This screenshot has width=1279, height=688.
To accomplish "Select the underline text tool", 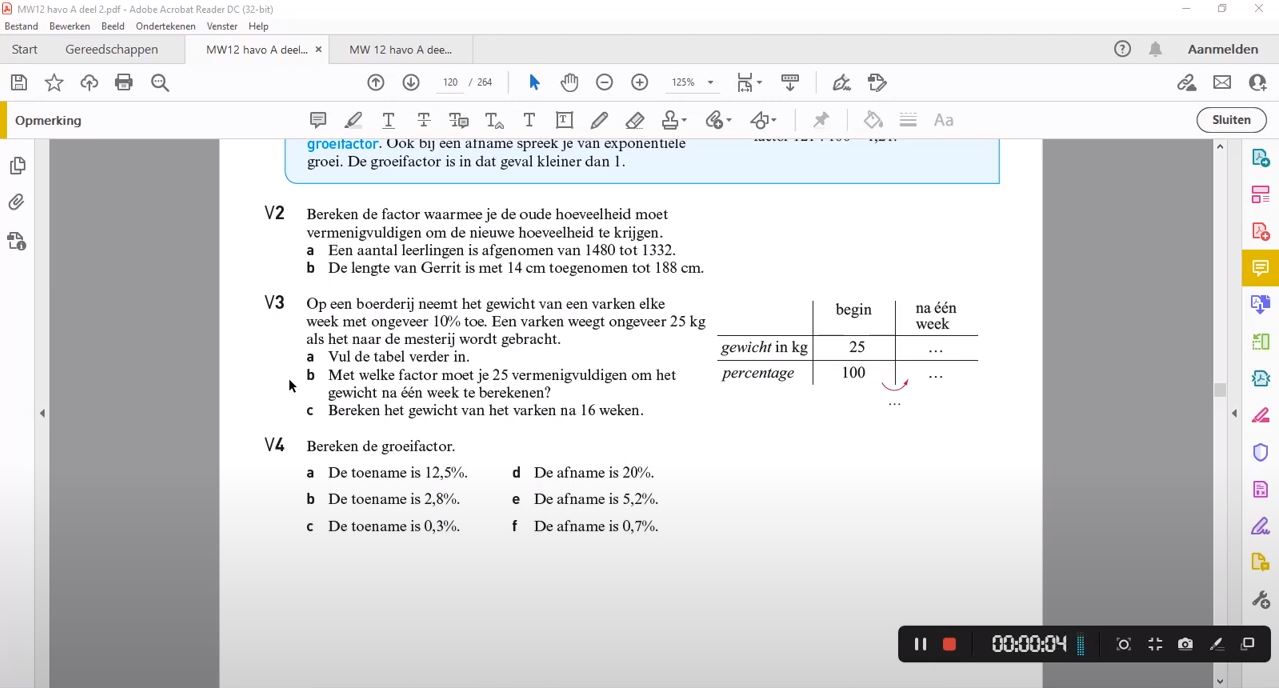I will pos(388,120).
